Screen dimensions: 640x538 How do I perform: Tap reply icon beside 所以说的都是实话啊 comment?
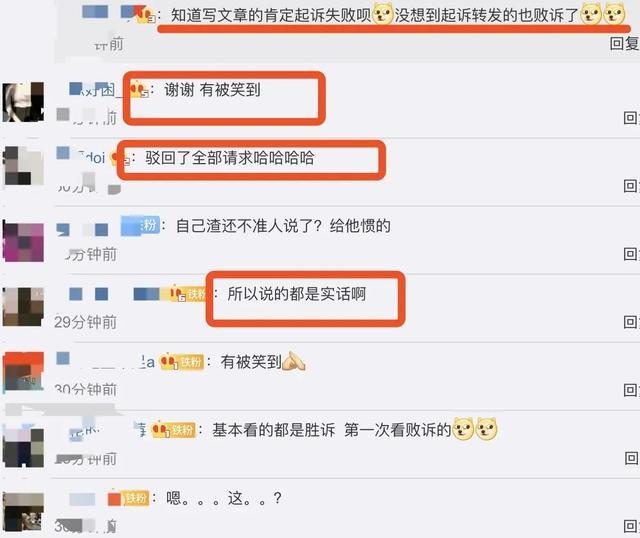(631, 322)
